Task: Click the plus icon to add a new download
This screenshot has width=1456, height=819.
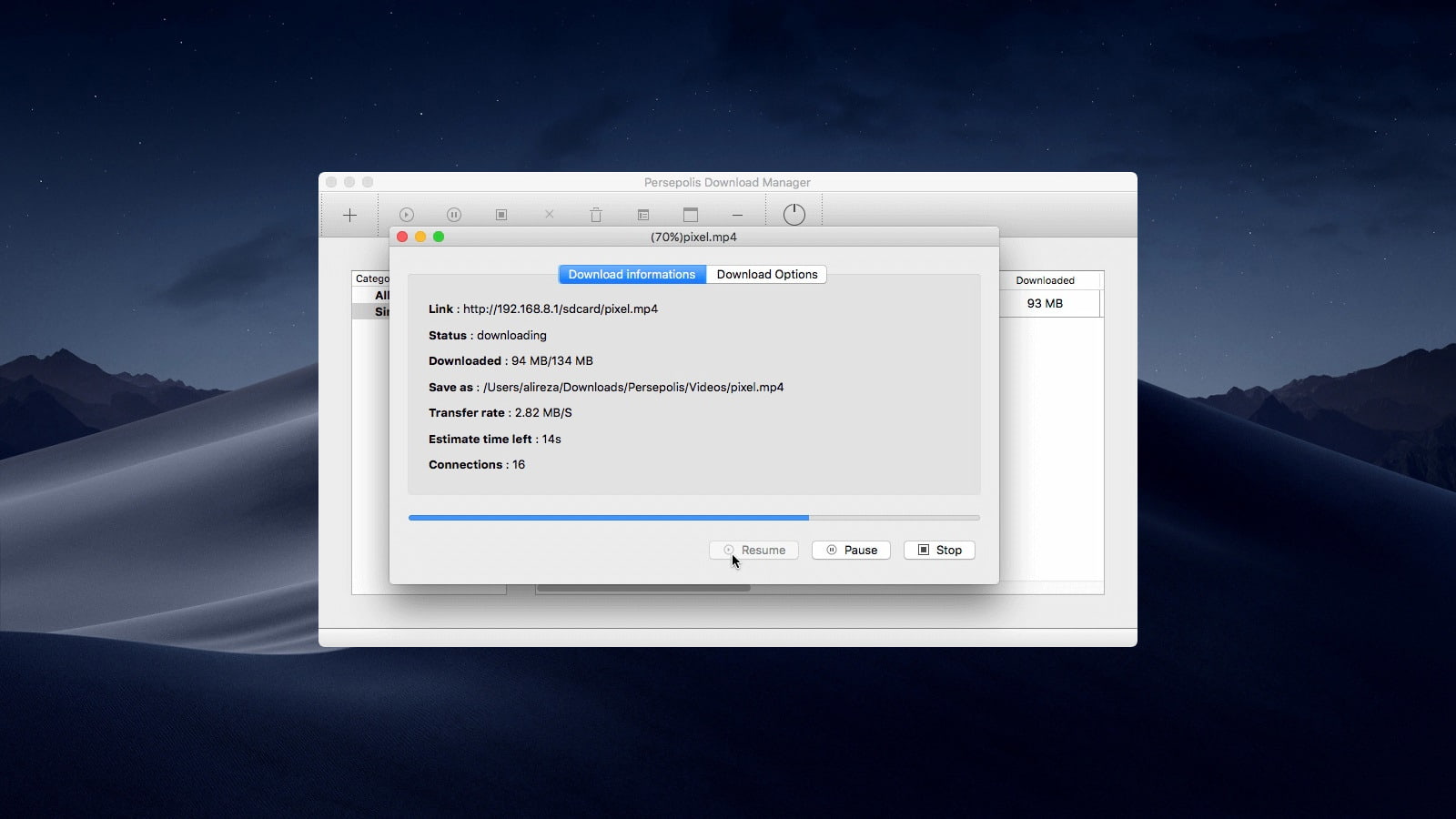Action: click(x=350, y=215)
